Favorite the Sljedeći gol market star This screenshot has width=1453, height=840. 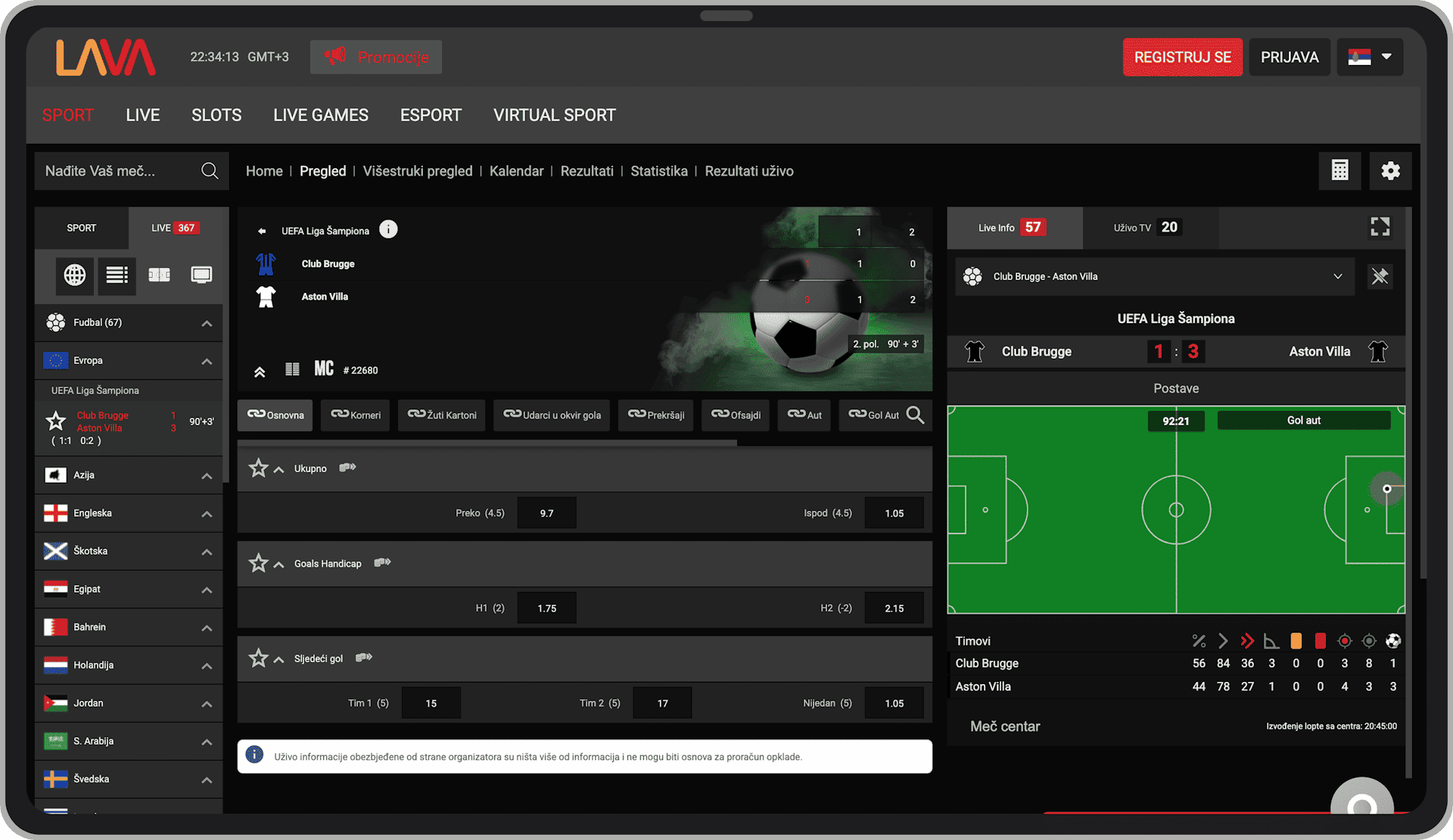[259, 658]
